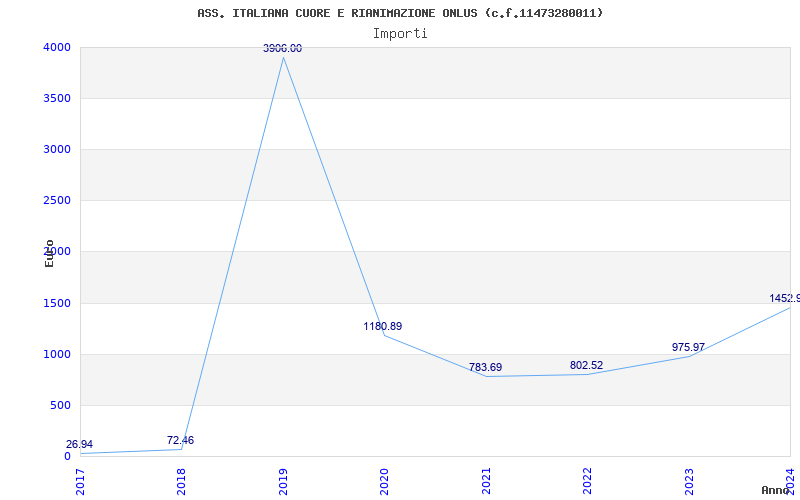This screenshot has height=500, width=800.
Task: Click the 0 y-axis tick label
Action: (x=67, y=456)
